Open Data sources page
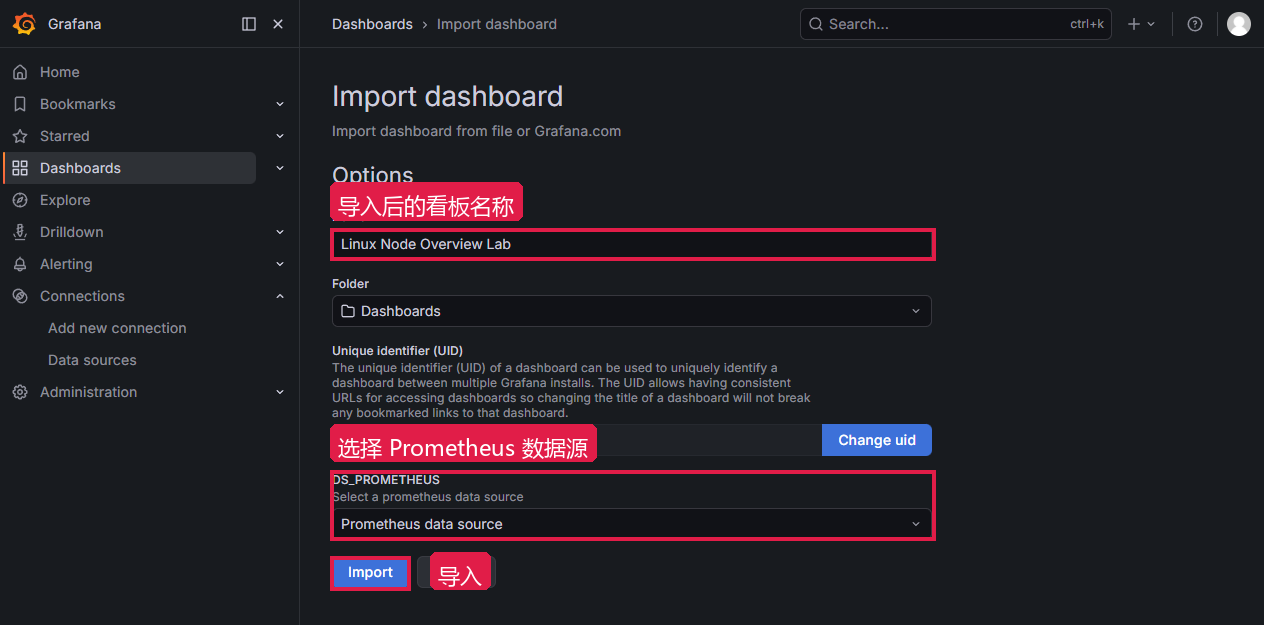 tap(92, 360)
